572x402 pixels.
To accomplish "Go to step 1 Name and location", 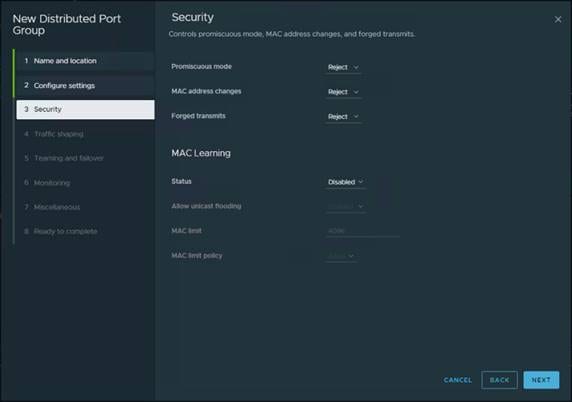I will click(x=85, y=61).
